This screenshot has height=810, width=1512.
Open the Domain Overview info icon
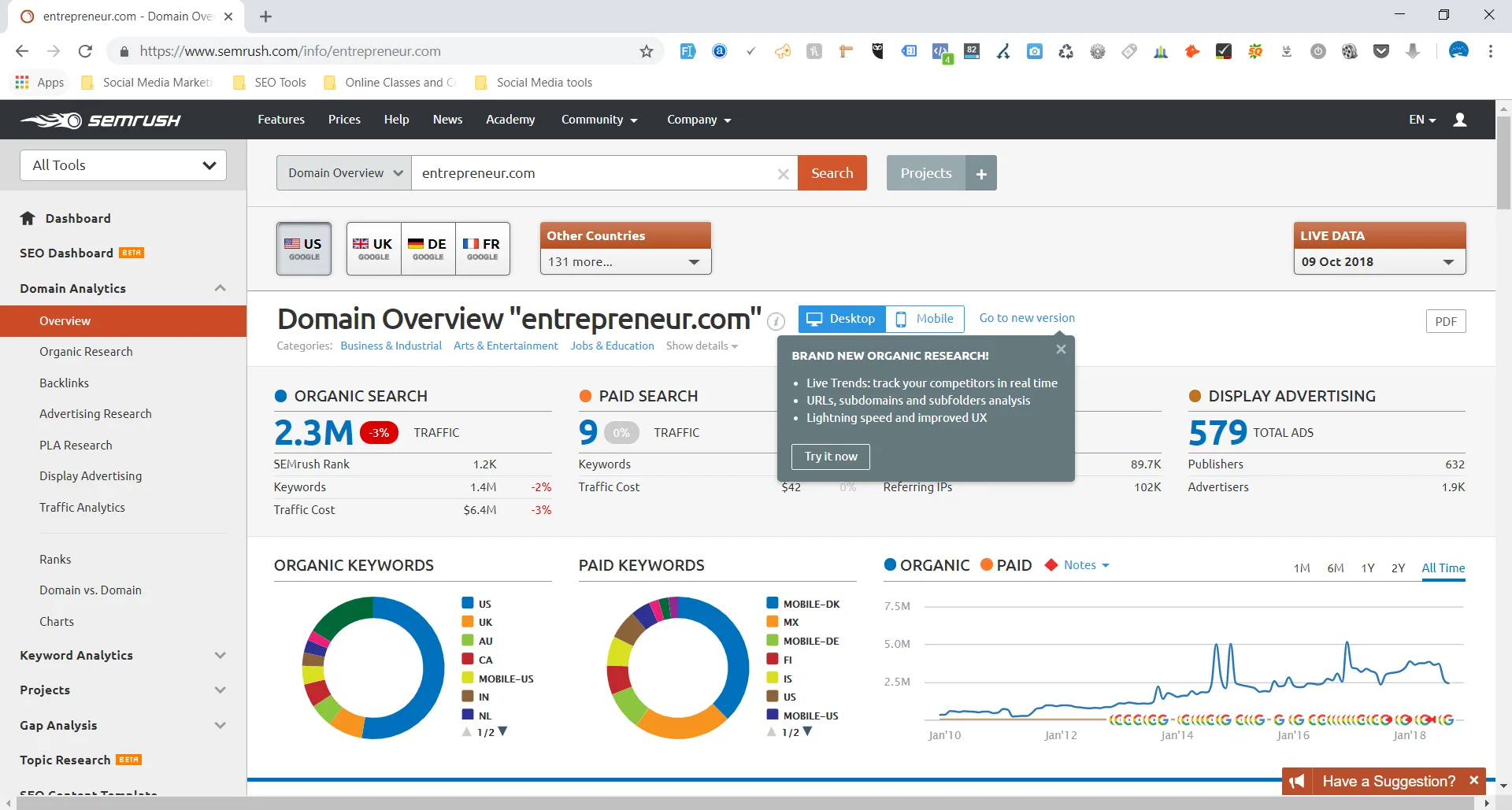(x=776, y=321)
